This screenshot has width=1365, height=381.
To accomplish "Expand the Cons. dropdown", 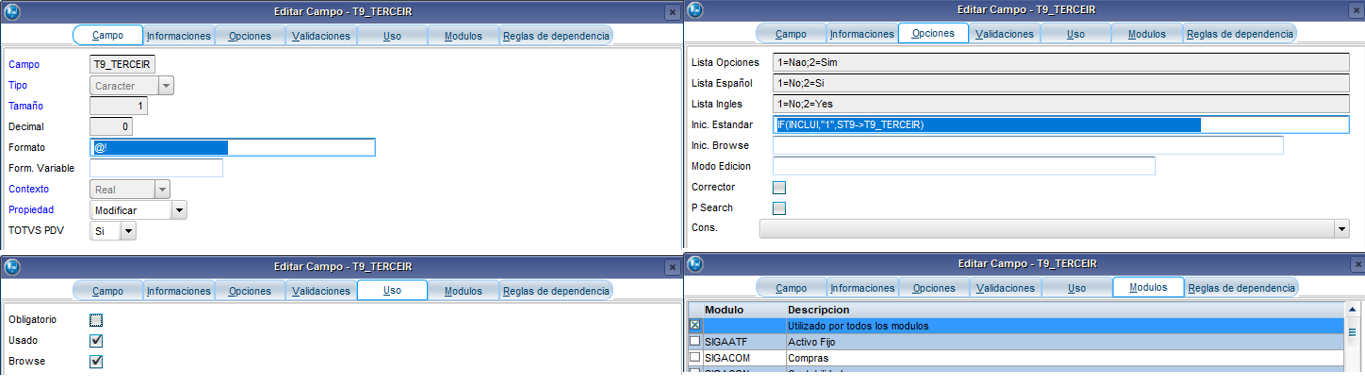I will (1342, 229).
